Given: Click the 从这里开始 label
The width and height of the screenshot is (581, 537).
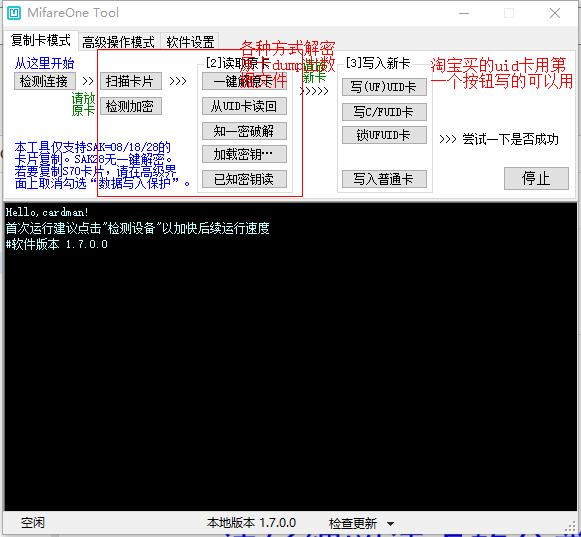Looking at the screenshot, I should point(44,63).
